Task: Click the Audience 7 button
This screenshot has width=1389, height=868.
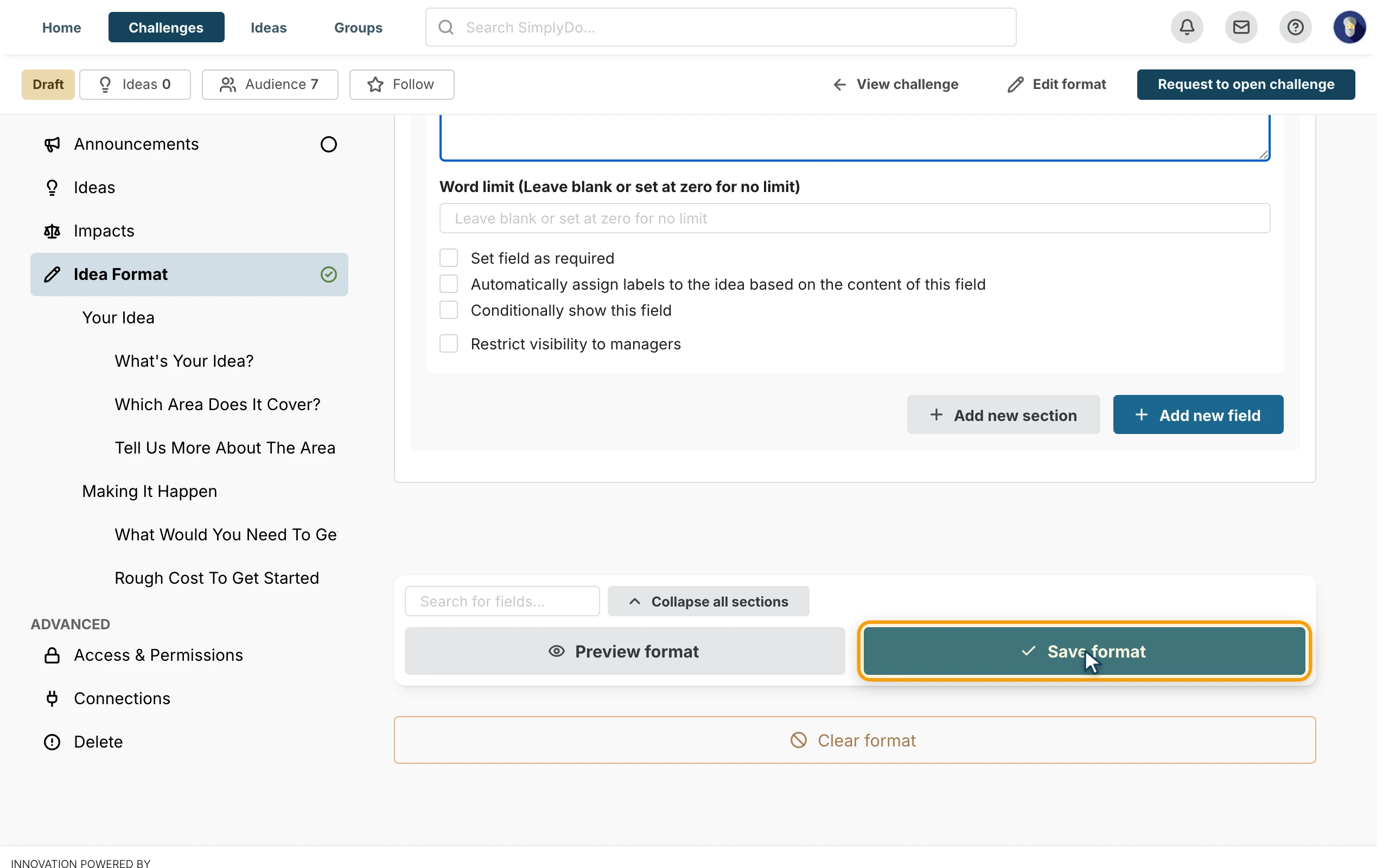Action: click(270, 85)
